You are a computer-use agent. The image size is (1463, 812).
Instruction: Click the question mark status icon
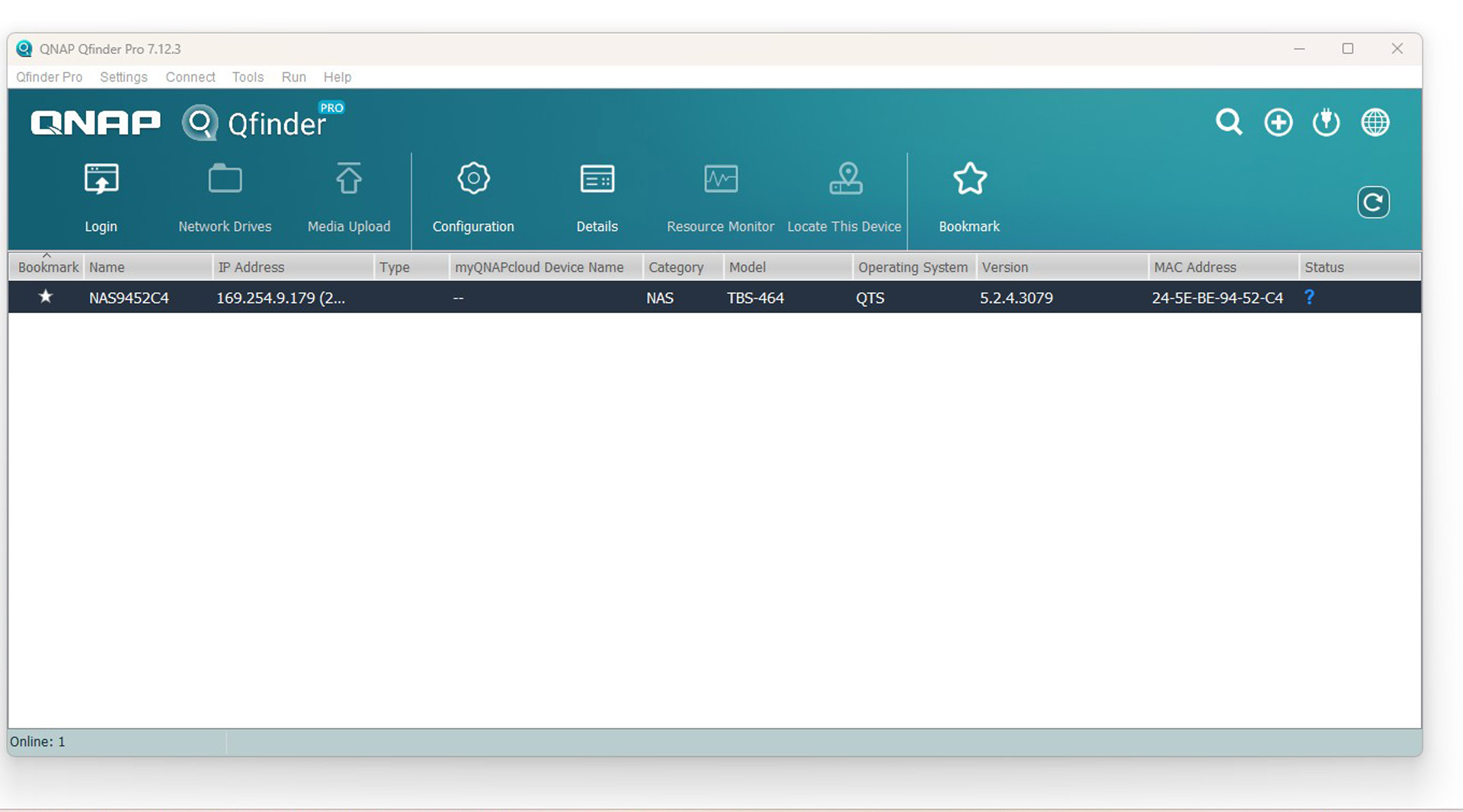pos(1309,297)
